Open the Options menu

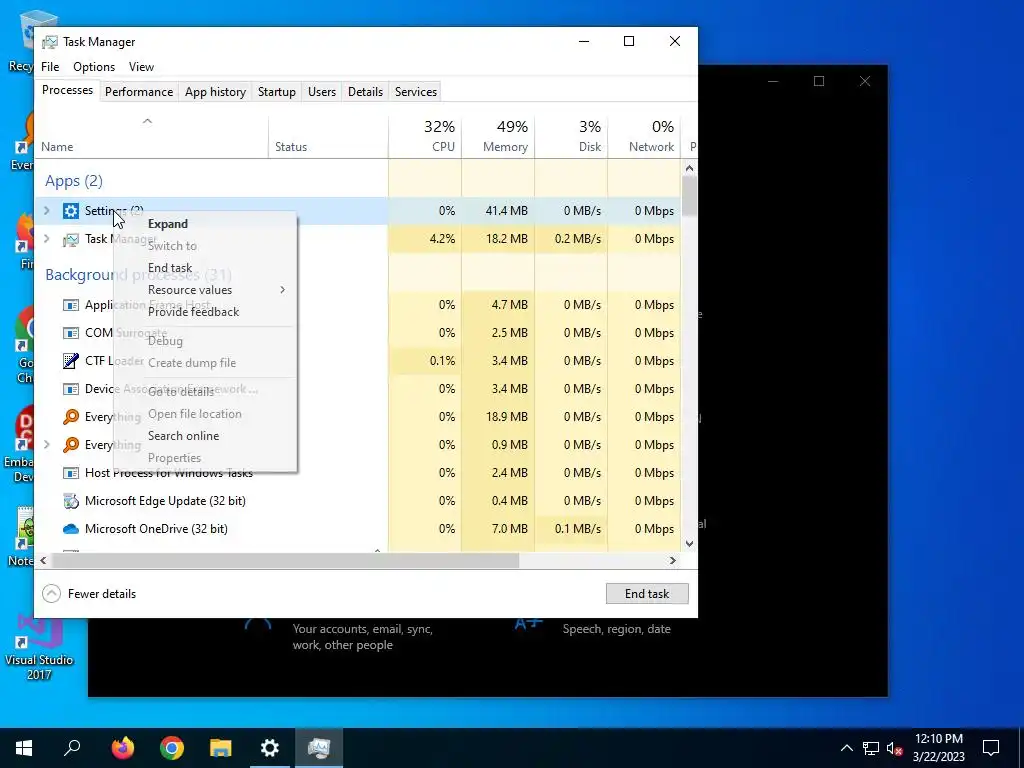pos(94,67)
